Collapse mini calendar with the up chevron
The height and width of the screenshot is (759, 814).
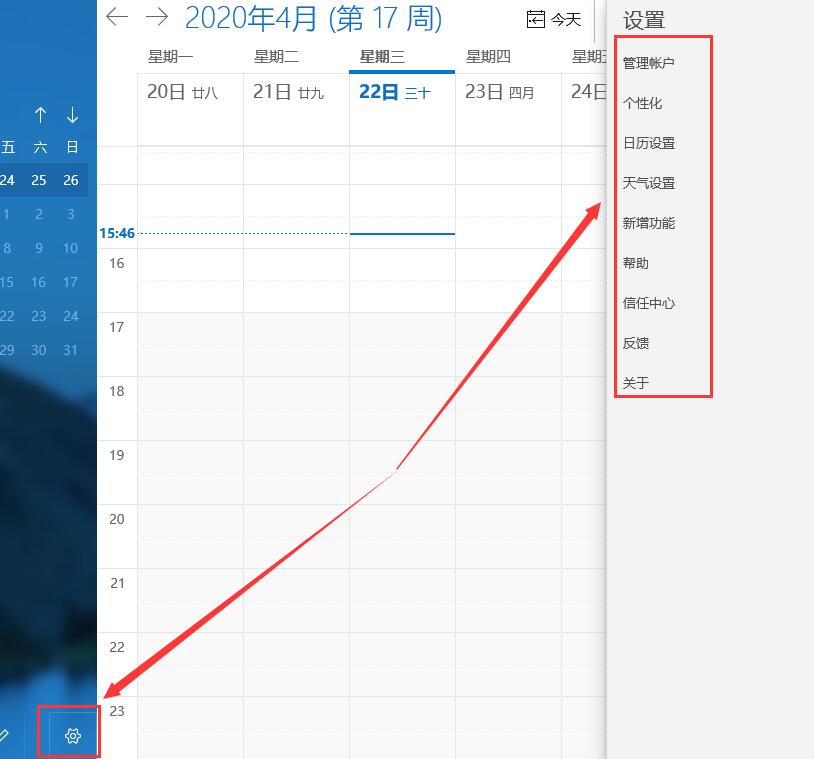click(40, 114)
